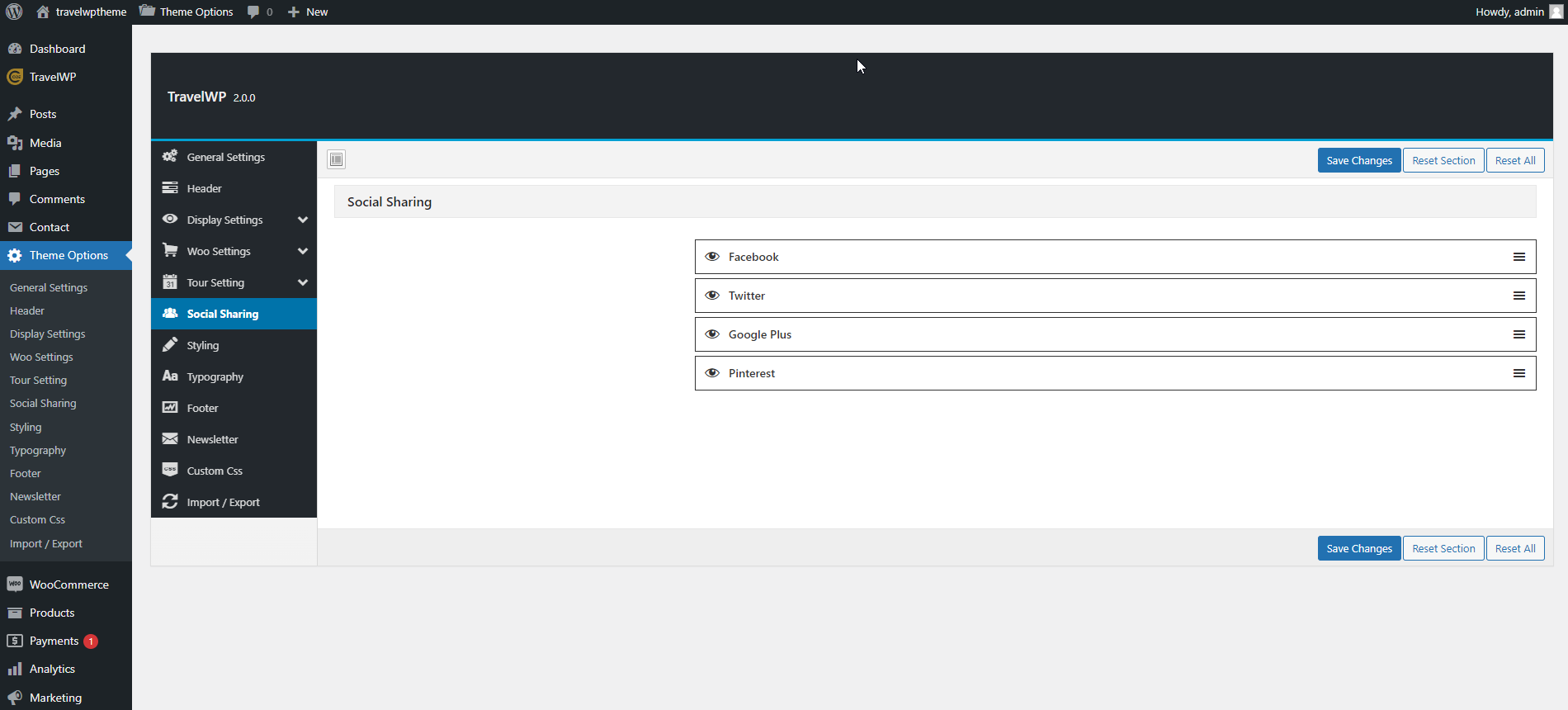Click the Import / Export refresh icon
This screenshot has width=1568, height=710.
point(170,501)
